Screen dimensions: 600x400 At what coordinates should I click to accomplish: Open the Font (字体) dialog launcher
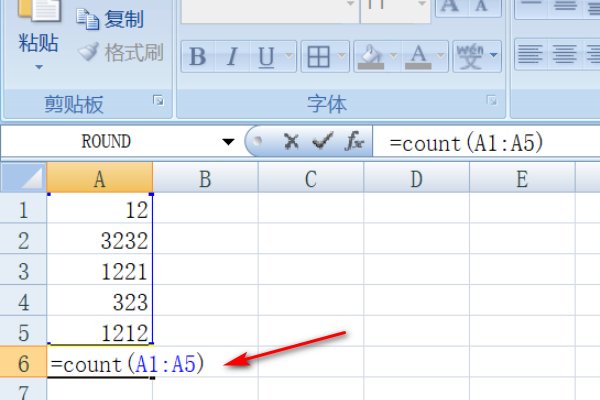tap(492, 101)
